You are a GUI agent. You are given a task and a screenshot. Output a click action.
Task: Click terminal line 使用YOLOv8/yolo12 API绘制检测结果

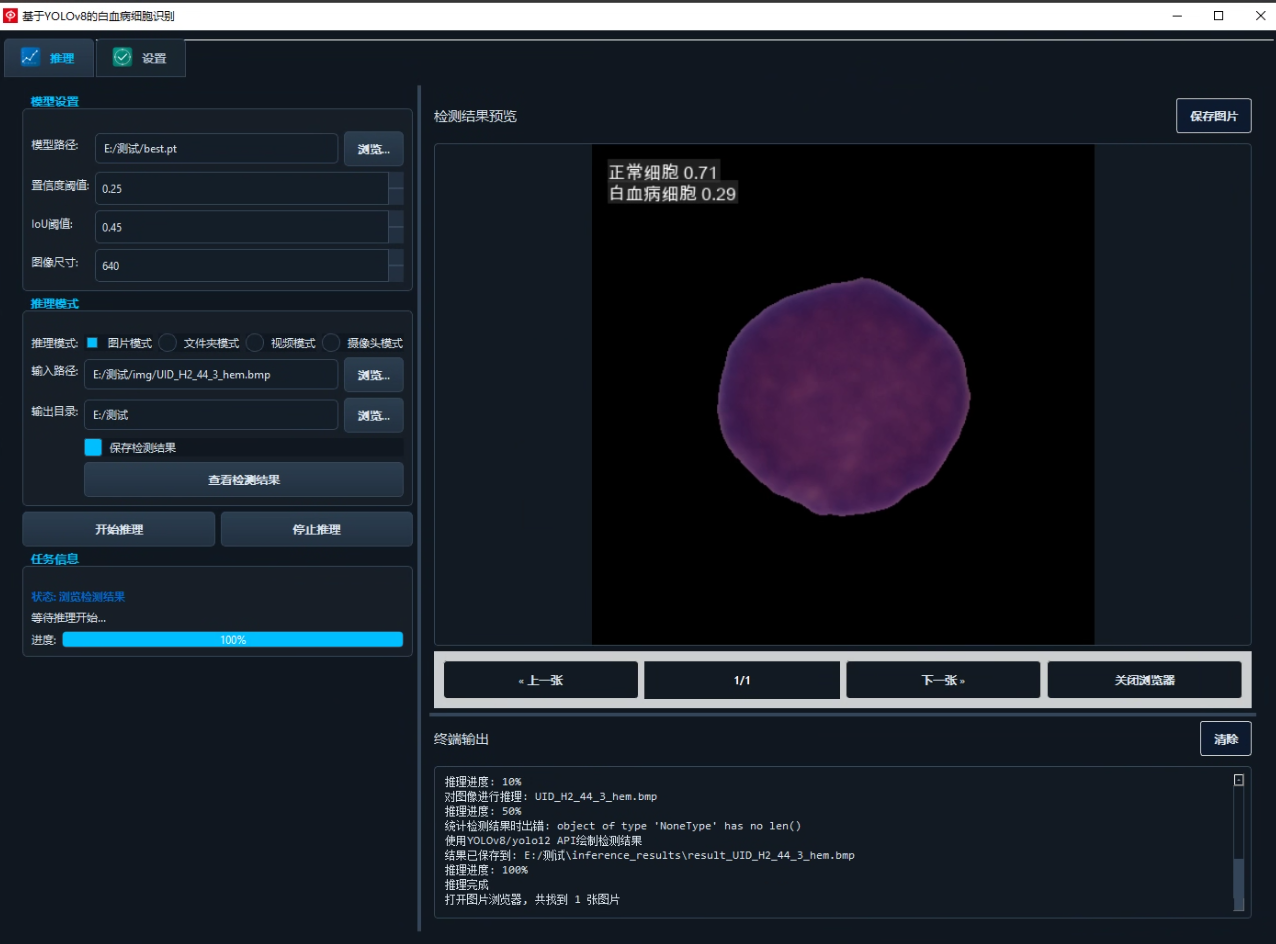[544, 841]
